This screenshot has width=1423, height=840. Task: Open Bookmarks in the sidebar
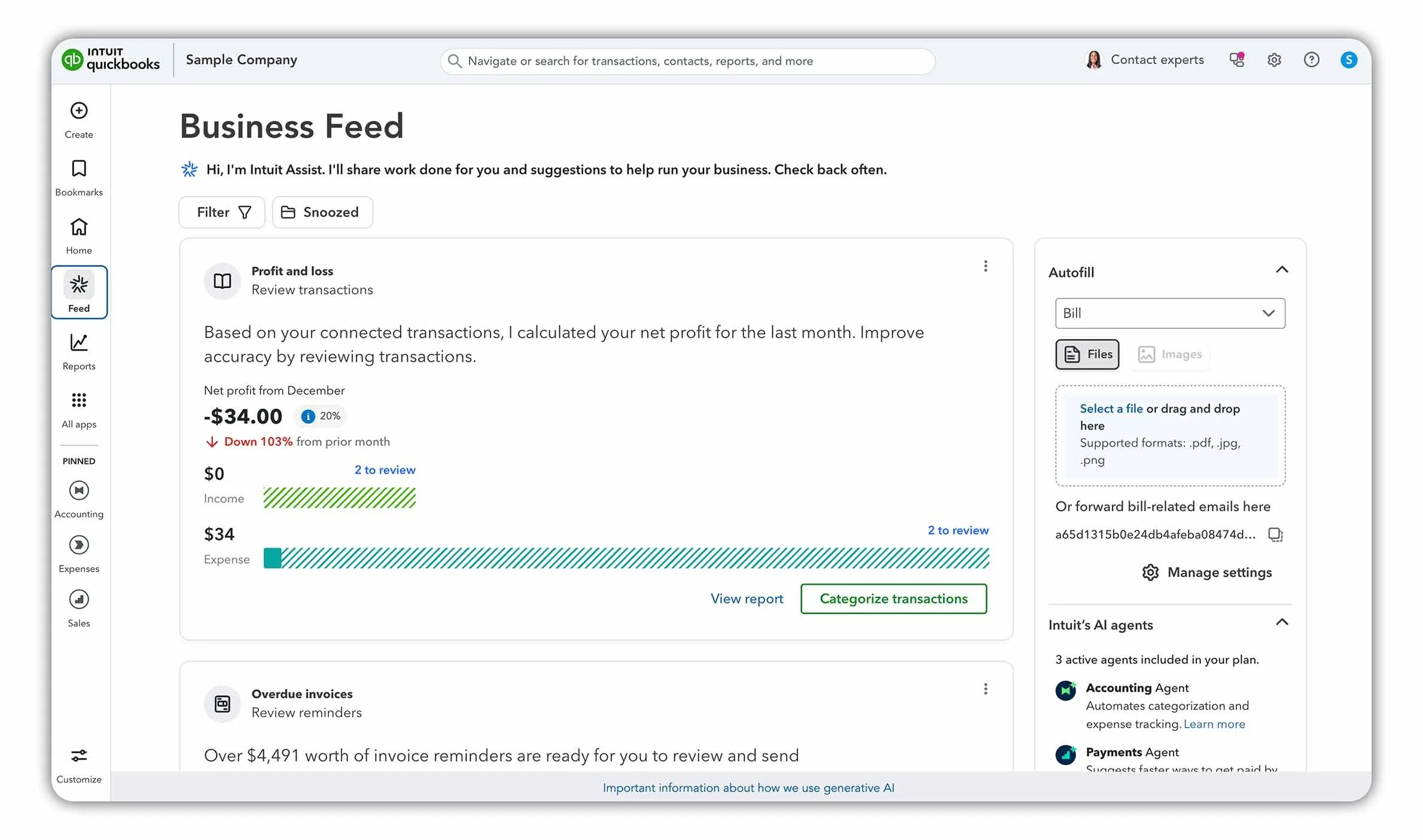pos(79,178)
